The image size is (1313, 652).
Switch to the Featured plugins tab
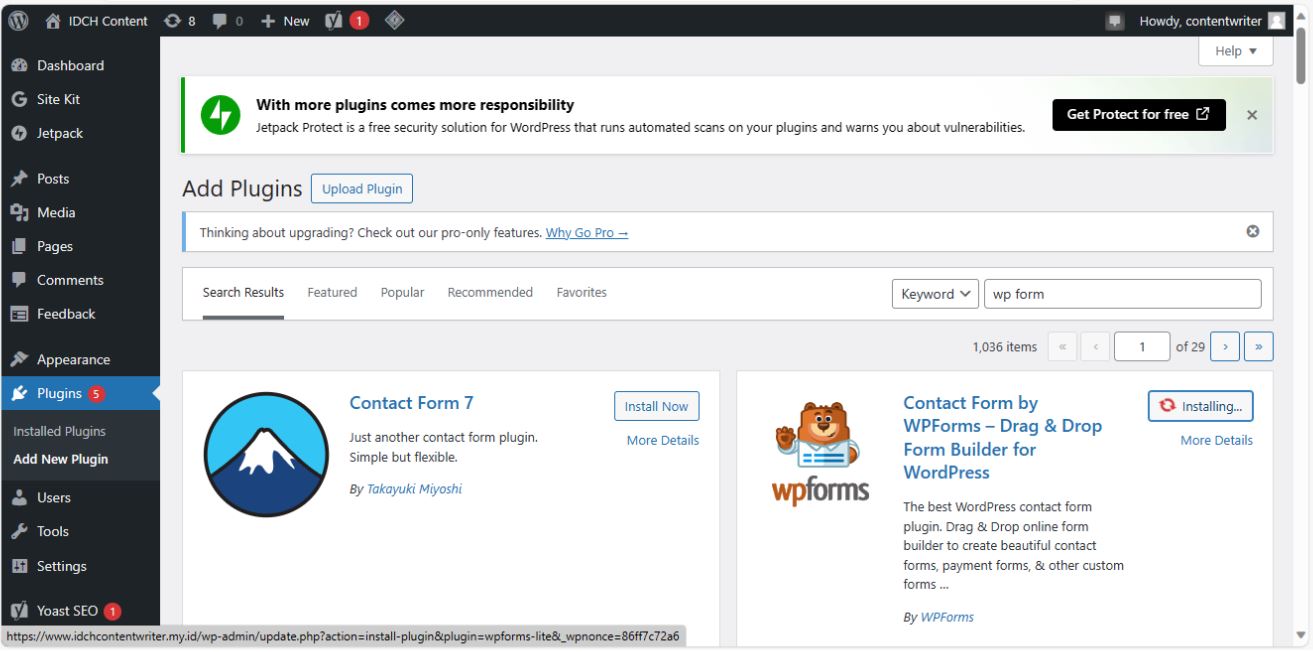tap(331, 292)
